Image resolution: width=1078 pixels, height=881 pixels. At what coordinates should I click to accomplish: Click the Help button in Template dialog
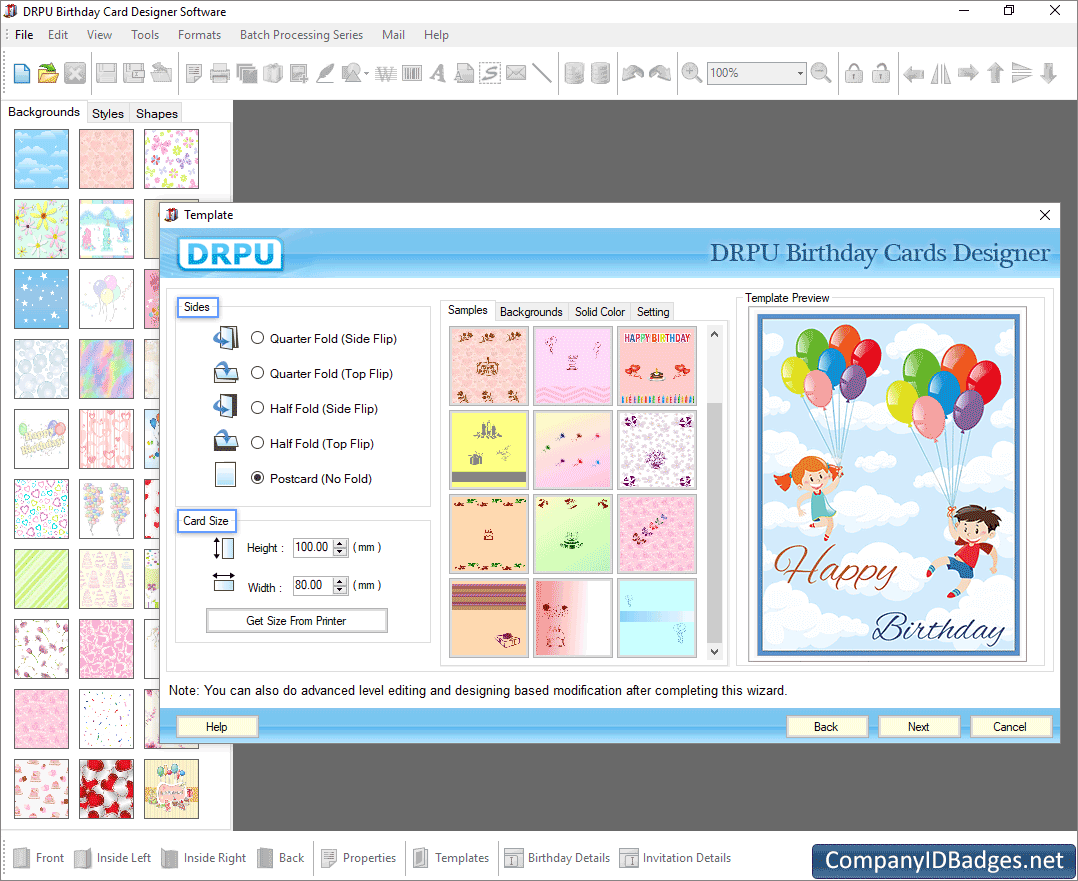[217, 727]
